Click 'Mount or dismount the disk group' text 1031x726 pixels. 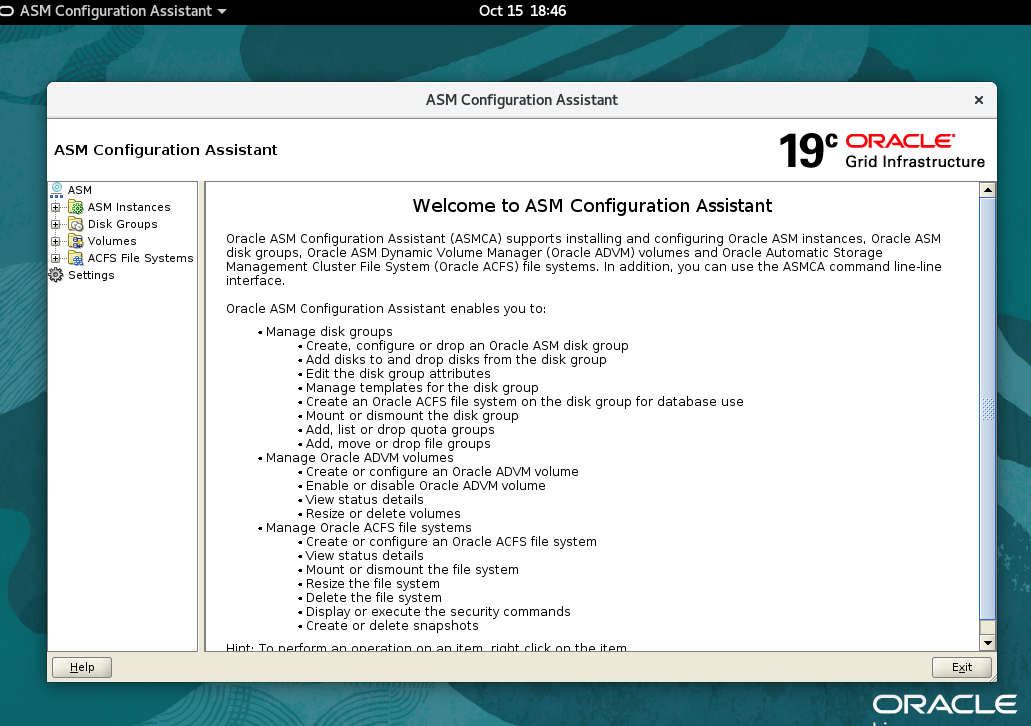pos(412,416)
